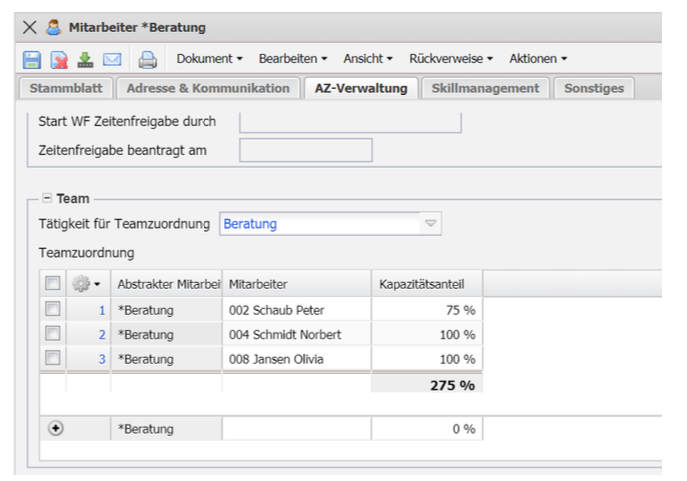Click the plus icon to add team row

coord(55,428)
